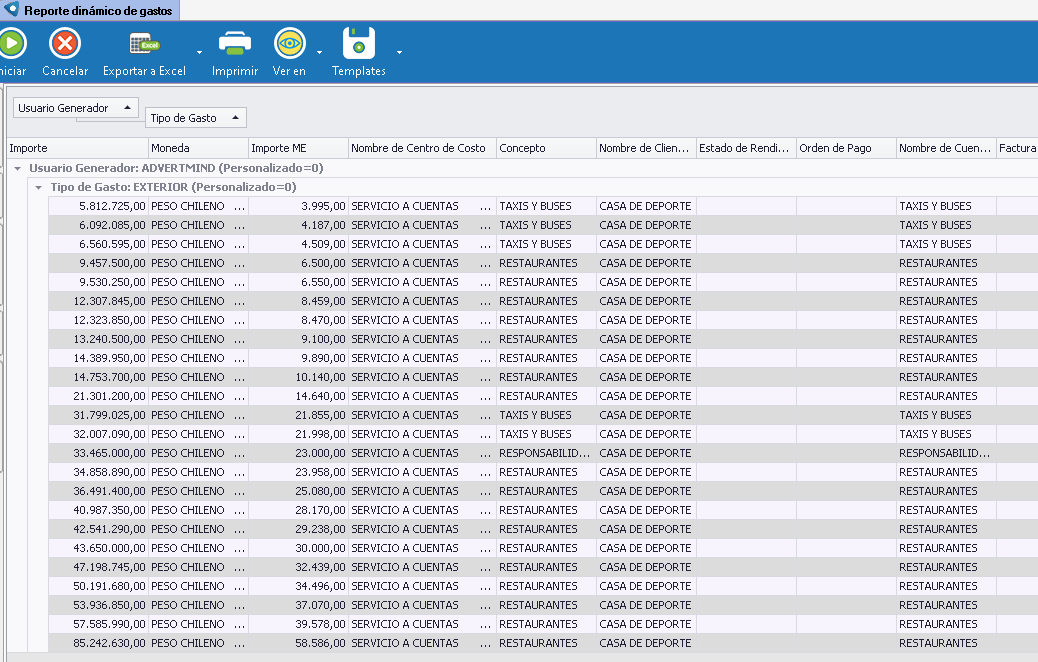Collapse the Tipo de Gasto EXTERIOR group
Viewport: 1038px width, 662px height.
click(x=38, y=187)
